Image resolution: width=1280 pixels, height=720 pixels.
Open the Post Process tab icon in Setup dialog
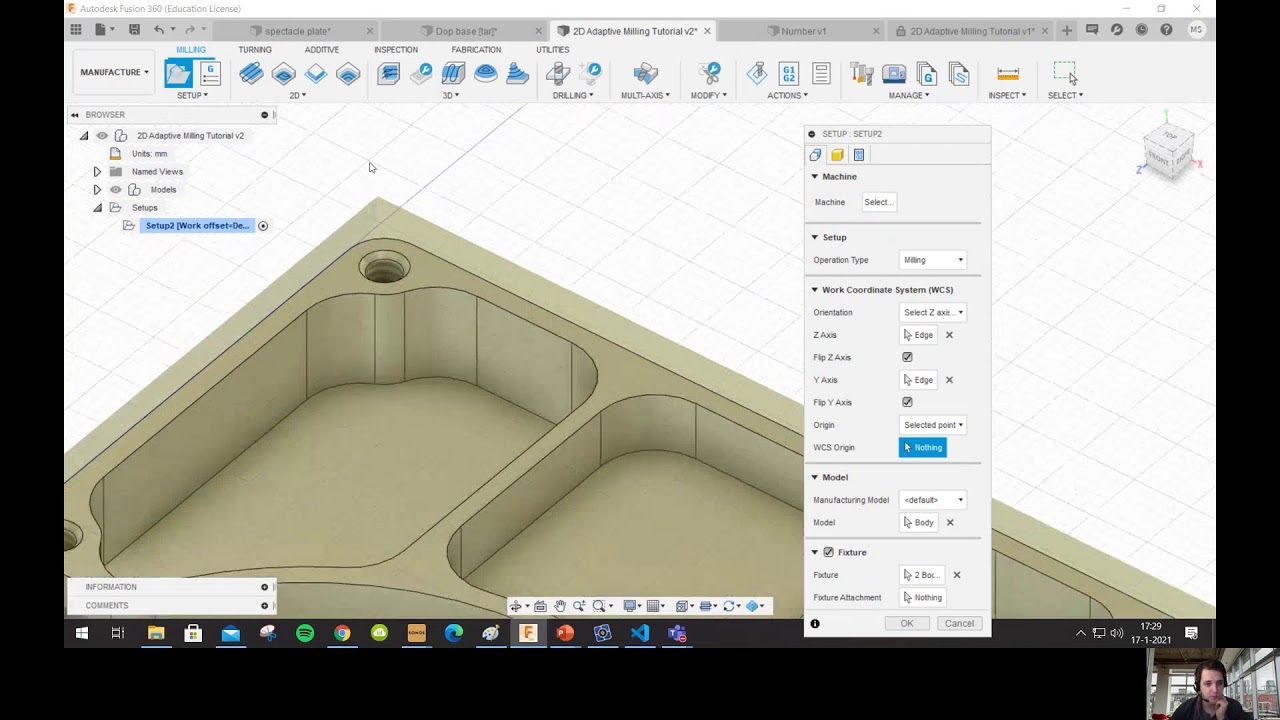coord(859,155)
